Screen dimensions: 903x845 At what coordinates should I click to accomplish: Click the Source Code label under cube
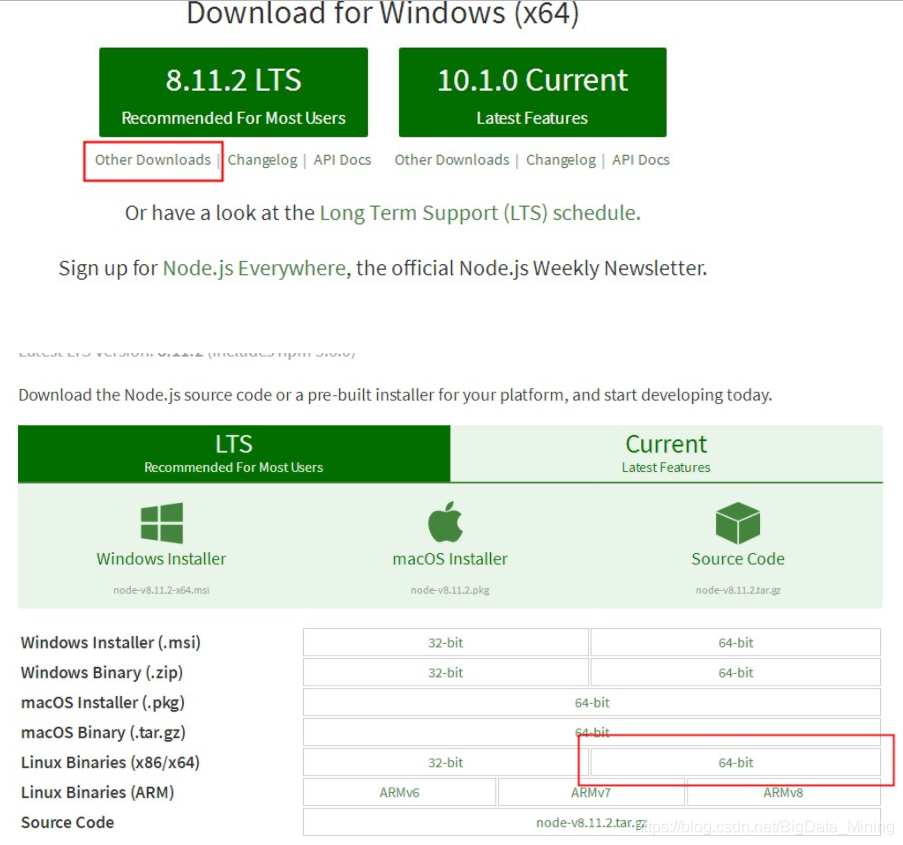pos(738,559)
